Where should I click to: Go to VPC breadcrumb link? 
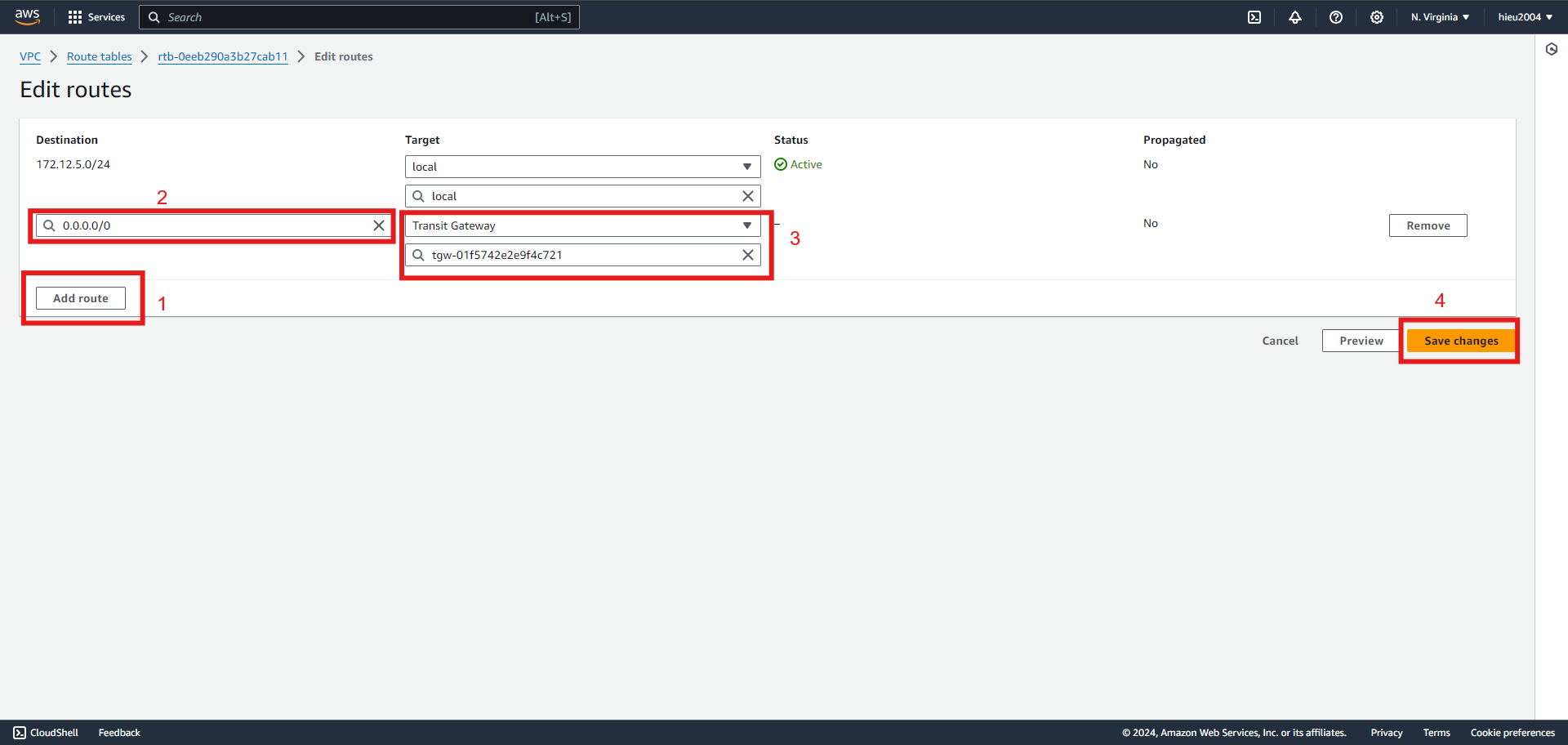30,56
